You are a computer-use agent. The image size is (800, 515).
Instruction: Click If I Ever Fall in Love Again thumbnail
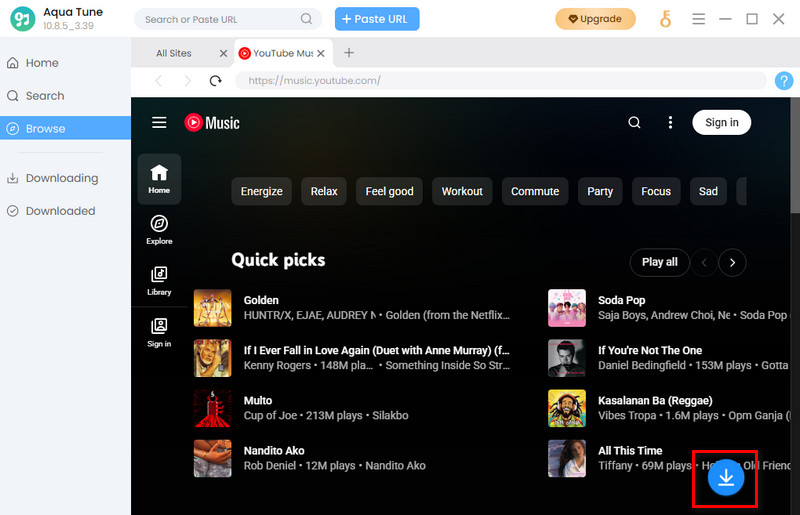213,358
